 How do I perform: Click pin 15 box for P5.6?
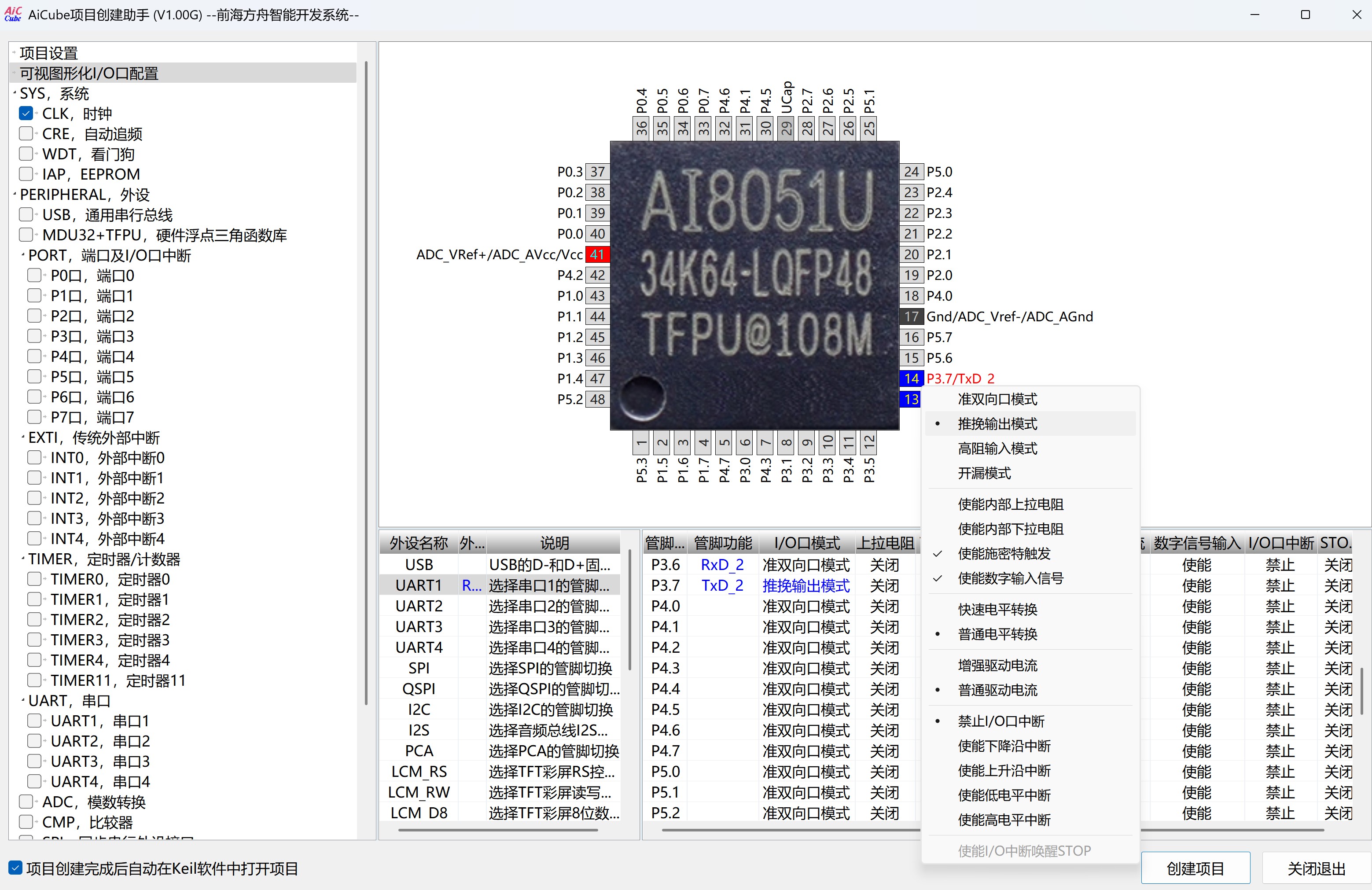(x=912, y=358)
